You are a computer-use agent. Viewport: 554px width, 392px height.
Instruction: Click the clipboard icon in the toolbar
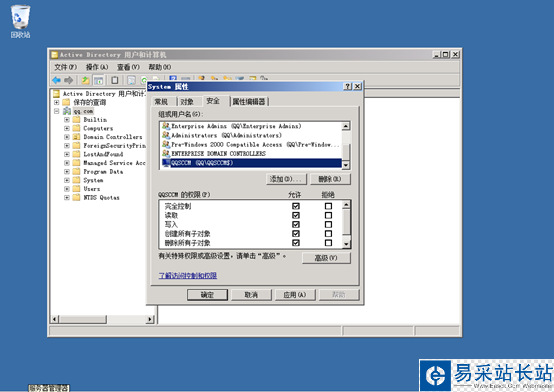[115, 80]
